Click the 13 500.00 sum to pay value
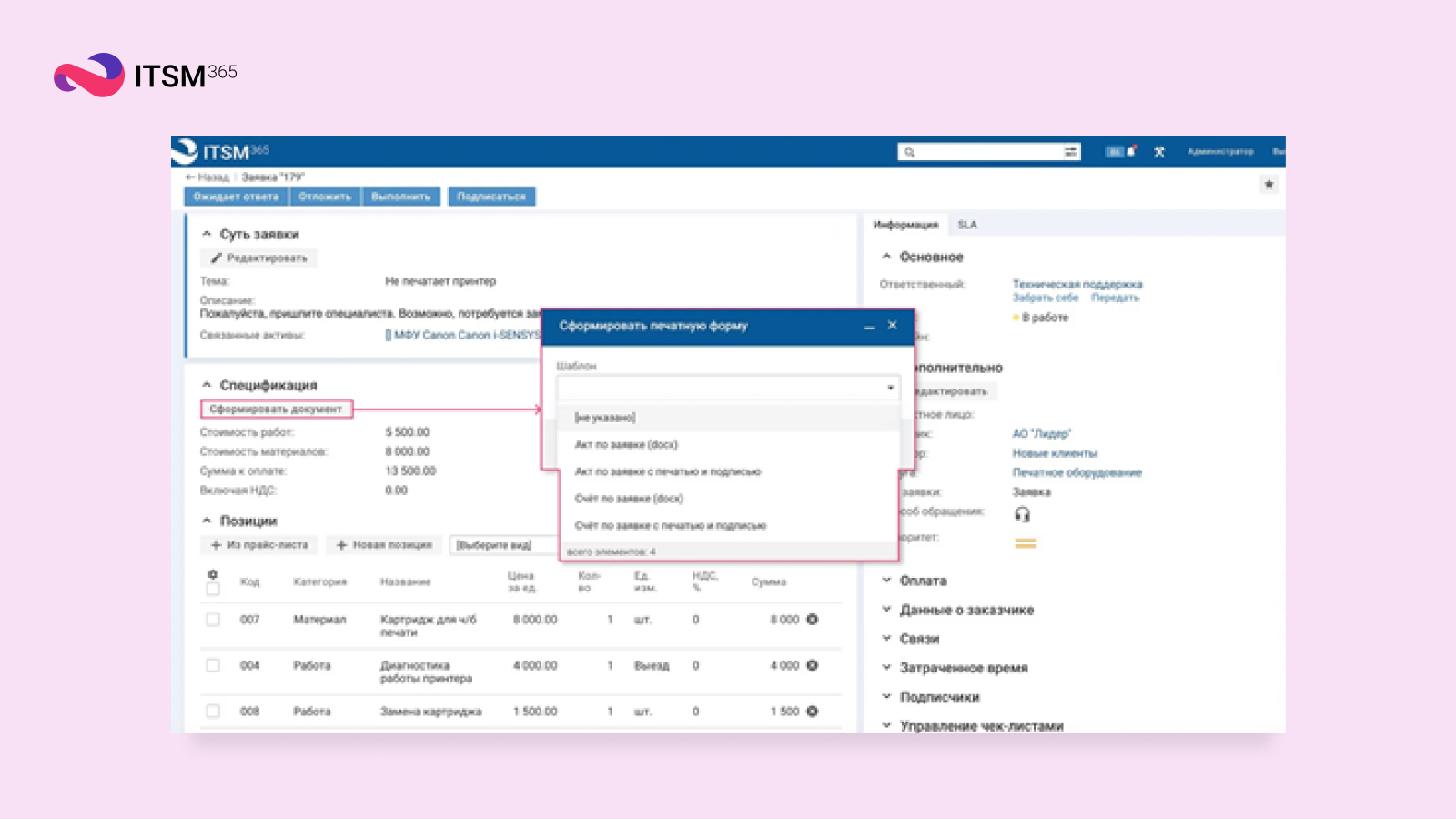 [x=410, y=471]
